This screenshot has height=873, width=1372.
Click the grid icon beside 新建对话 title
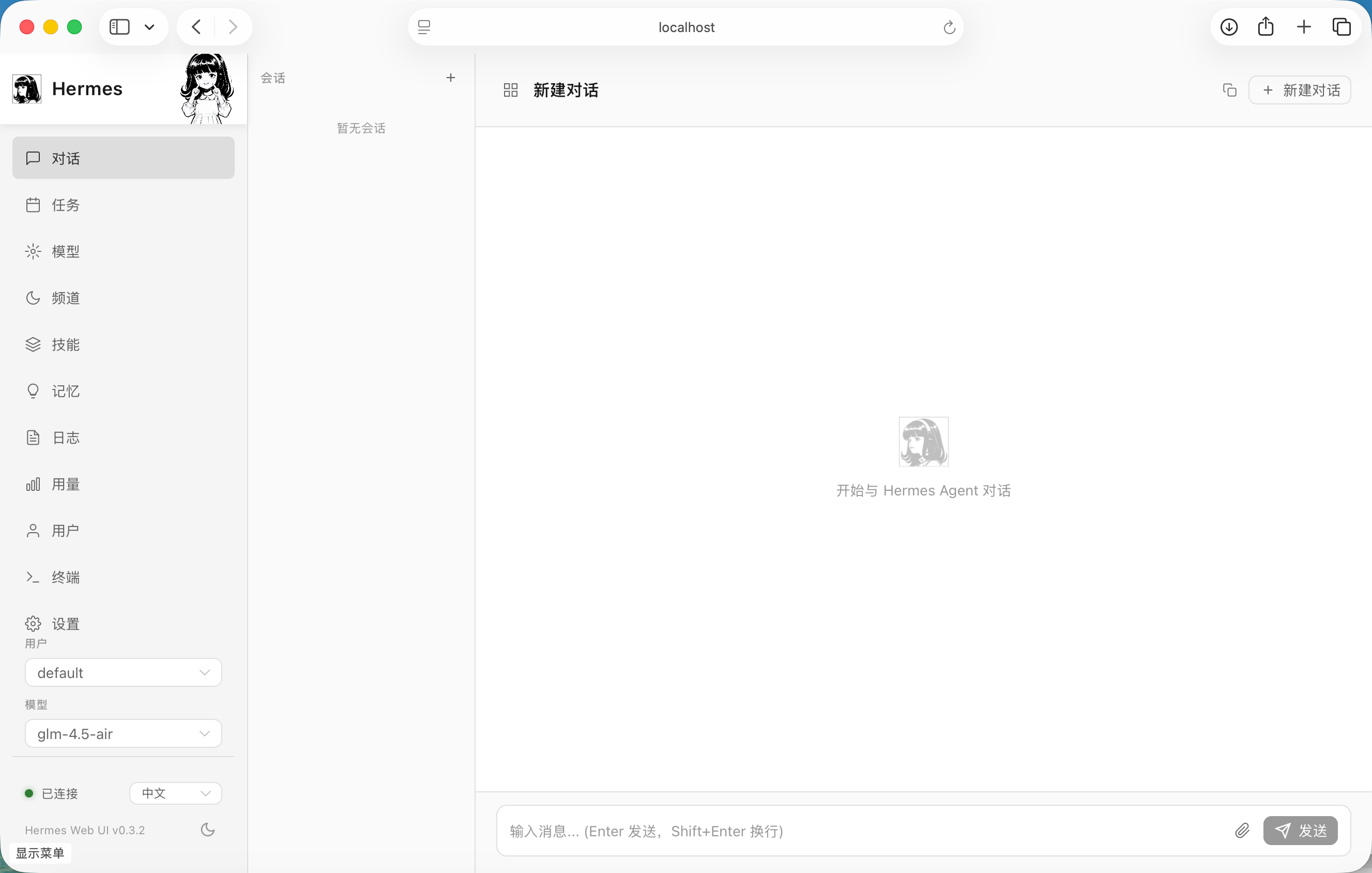tap(511, 90)
